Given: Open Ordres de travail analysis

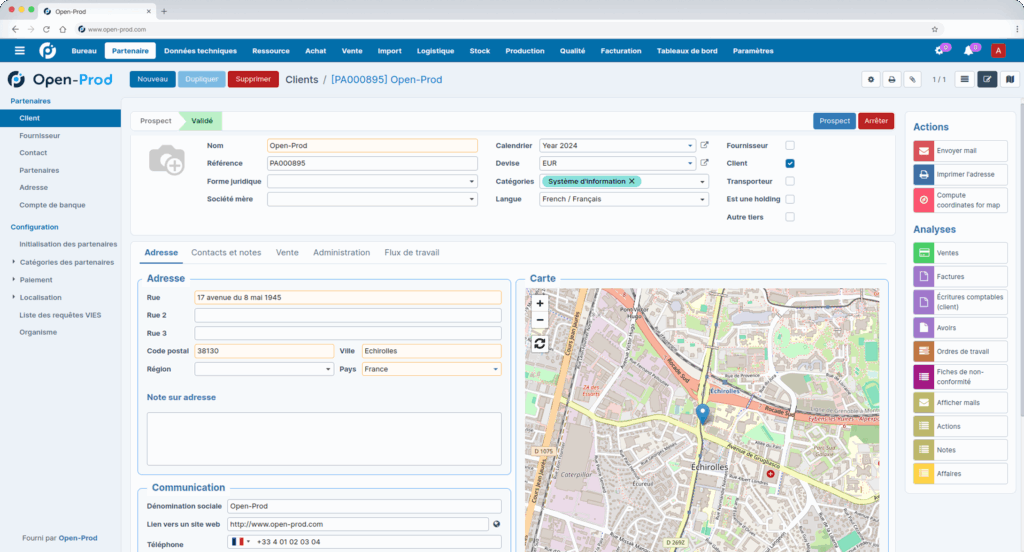Looking at the screenshot, I should pos(960,351).
